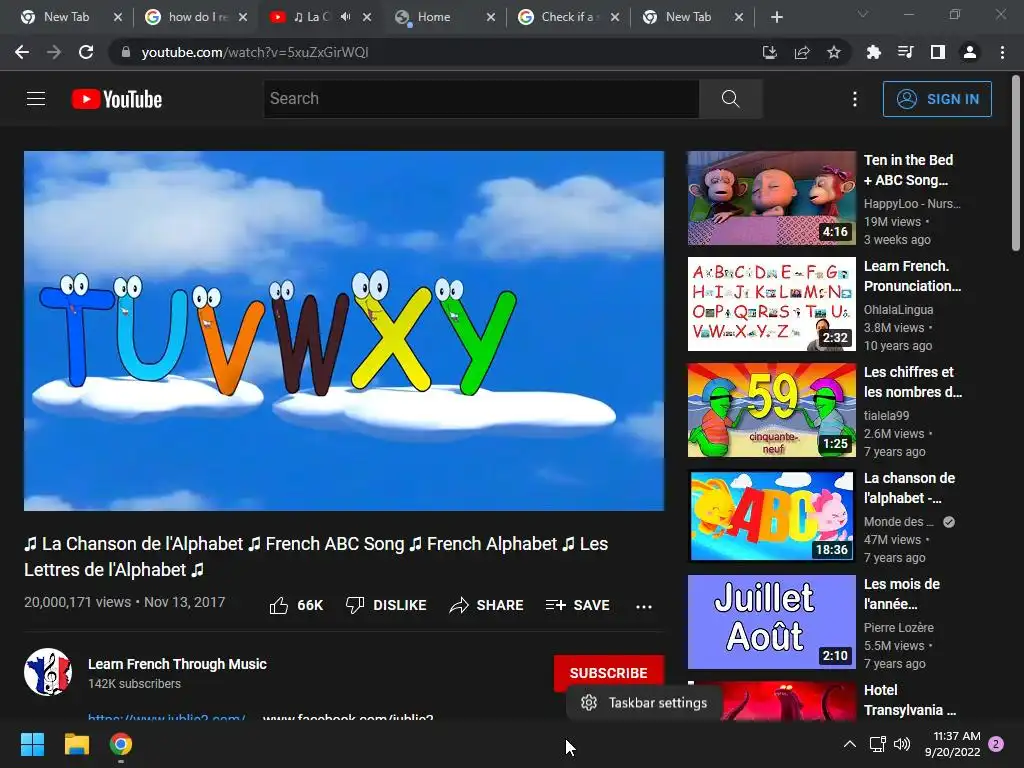Click the address bar URL
This screenshot has width=1024, height=768.
click(255, 52)
